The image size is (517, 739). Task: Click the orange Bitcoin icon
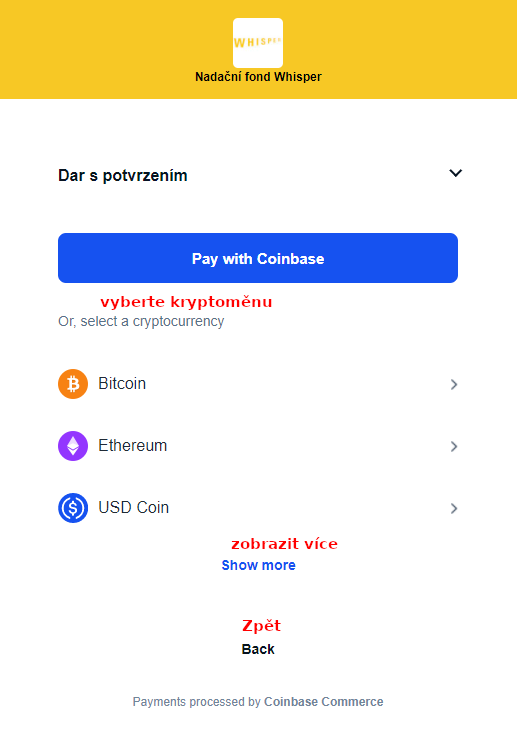point(73,384)
